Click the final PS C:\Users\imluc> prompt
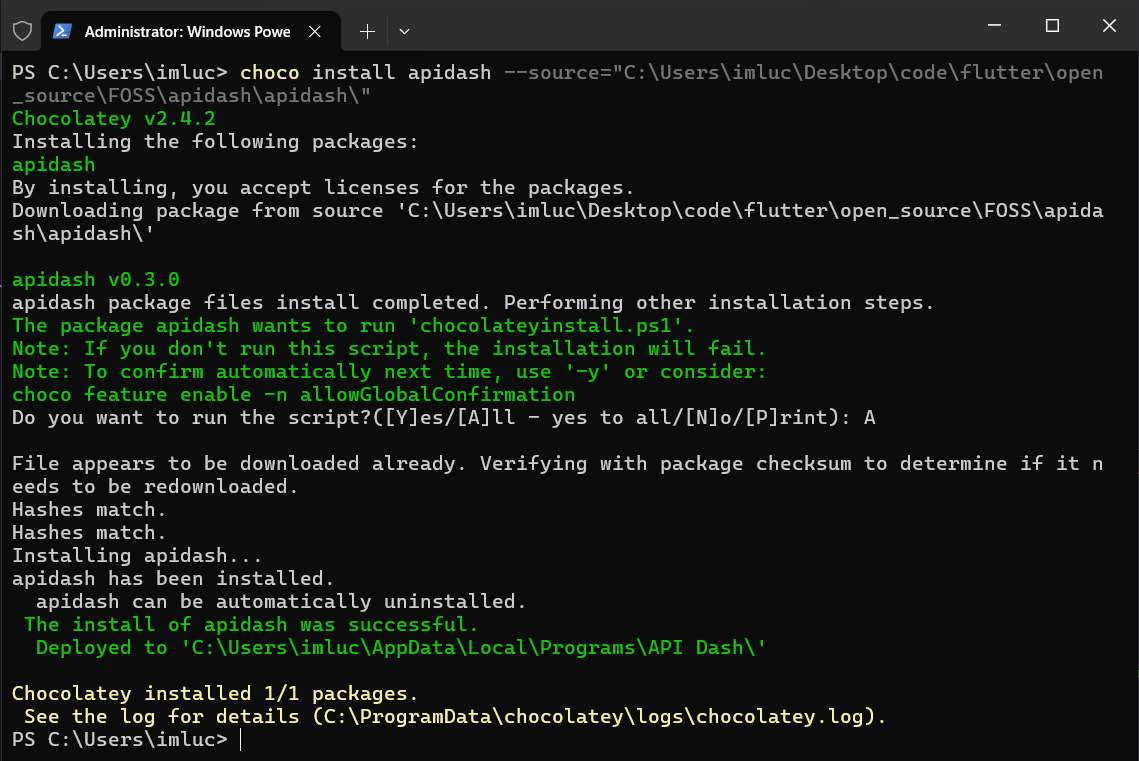Image resolution: width=1139 pixels, height=761 pixels. pos(120,739)
